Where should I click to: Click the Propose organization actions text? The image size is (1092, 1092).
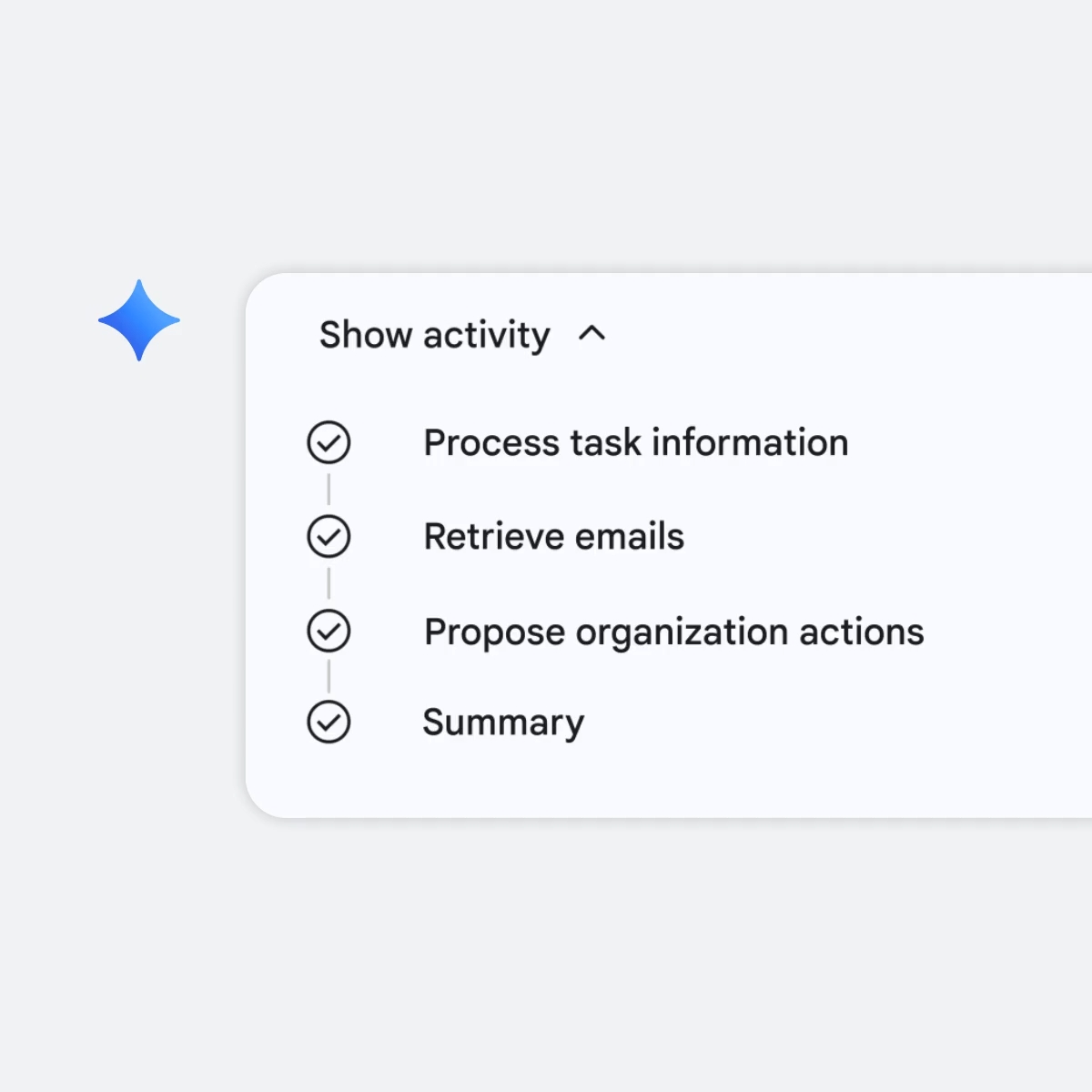(672, 631)
